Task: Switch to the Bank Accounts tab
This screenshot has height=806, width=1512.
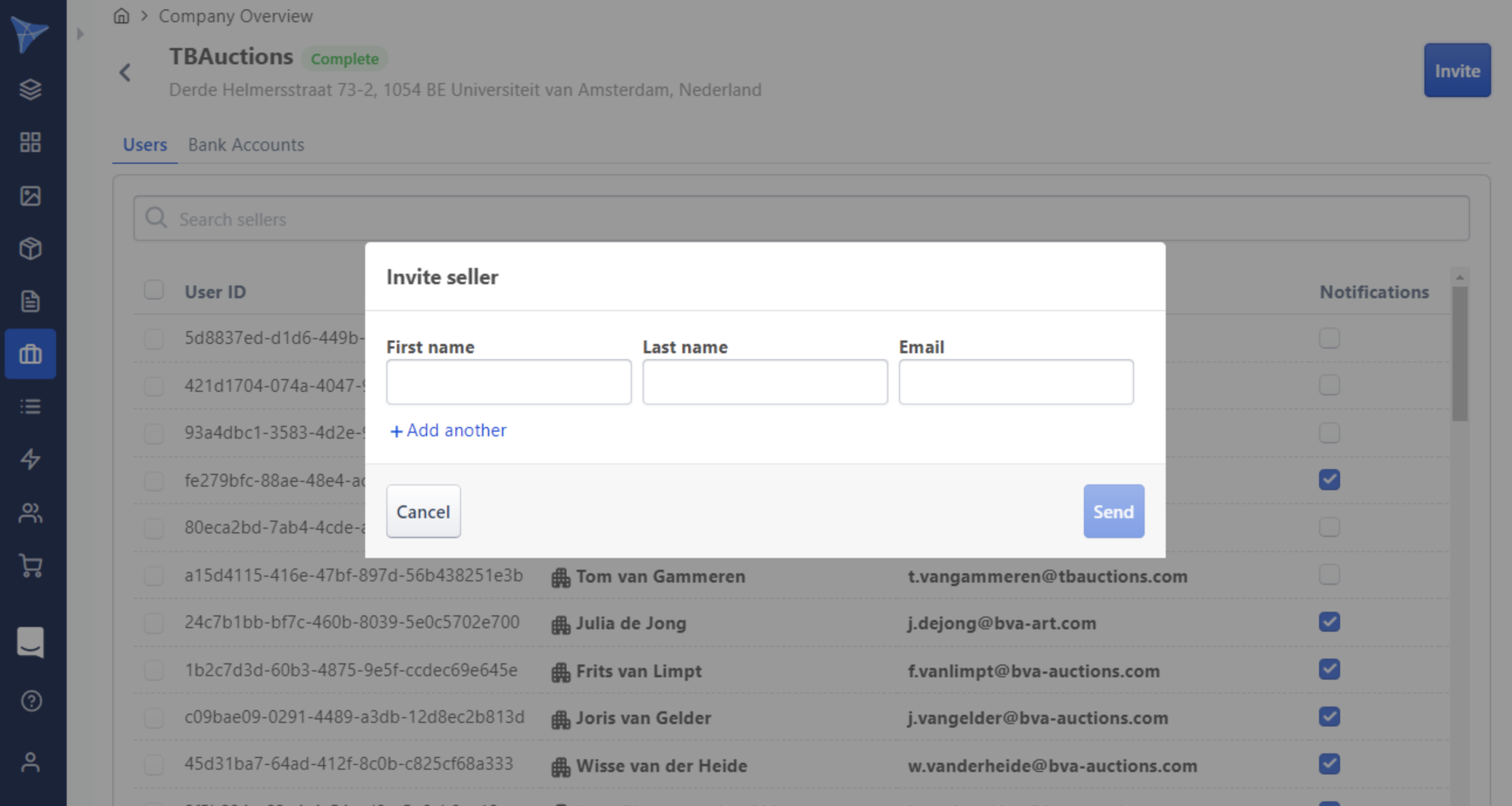Action: pyautogui.click(x=246, y=145)
